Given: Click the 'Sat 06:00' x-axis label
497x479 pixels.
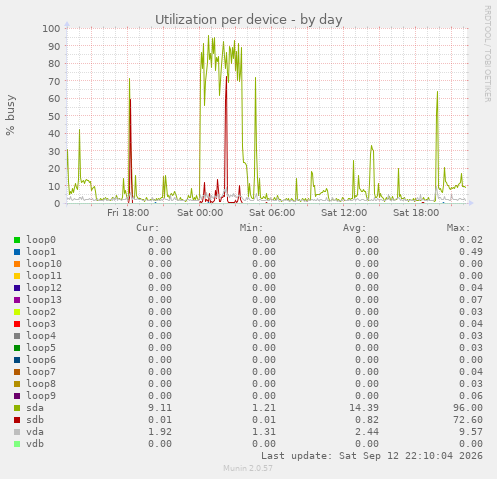Looking at the screenshot, I should [x=272, y=213].
